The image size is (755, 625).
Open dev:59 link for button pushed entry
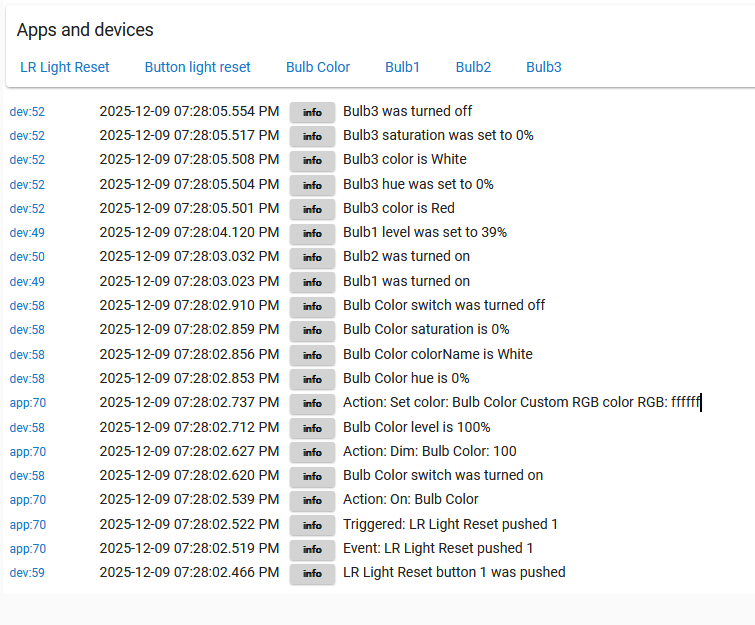point(27,573)
